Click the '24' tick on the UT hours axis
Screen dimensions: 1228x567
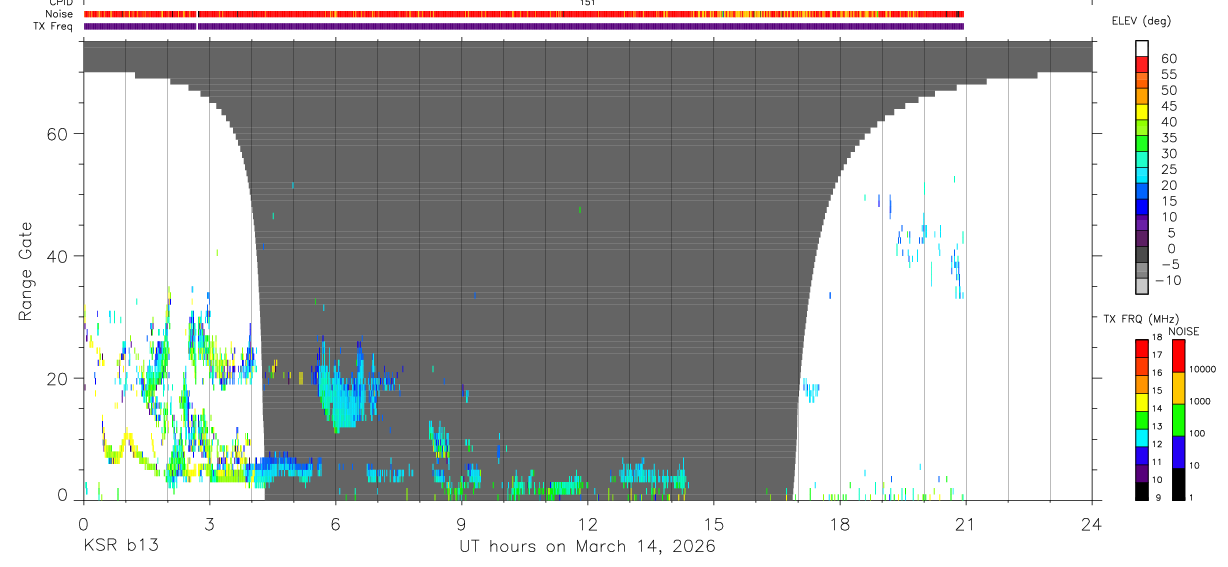1091,523
